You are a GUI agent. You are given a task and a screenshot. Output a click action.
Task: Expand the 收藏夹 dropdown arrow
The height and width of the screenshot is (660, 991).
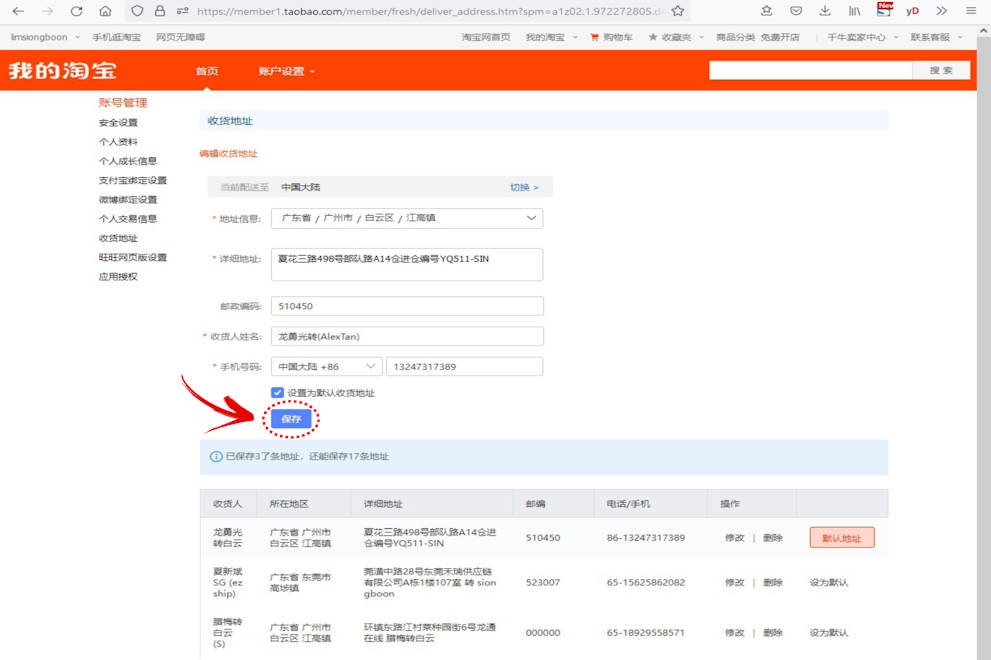tap(701, 37)
